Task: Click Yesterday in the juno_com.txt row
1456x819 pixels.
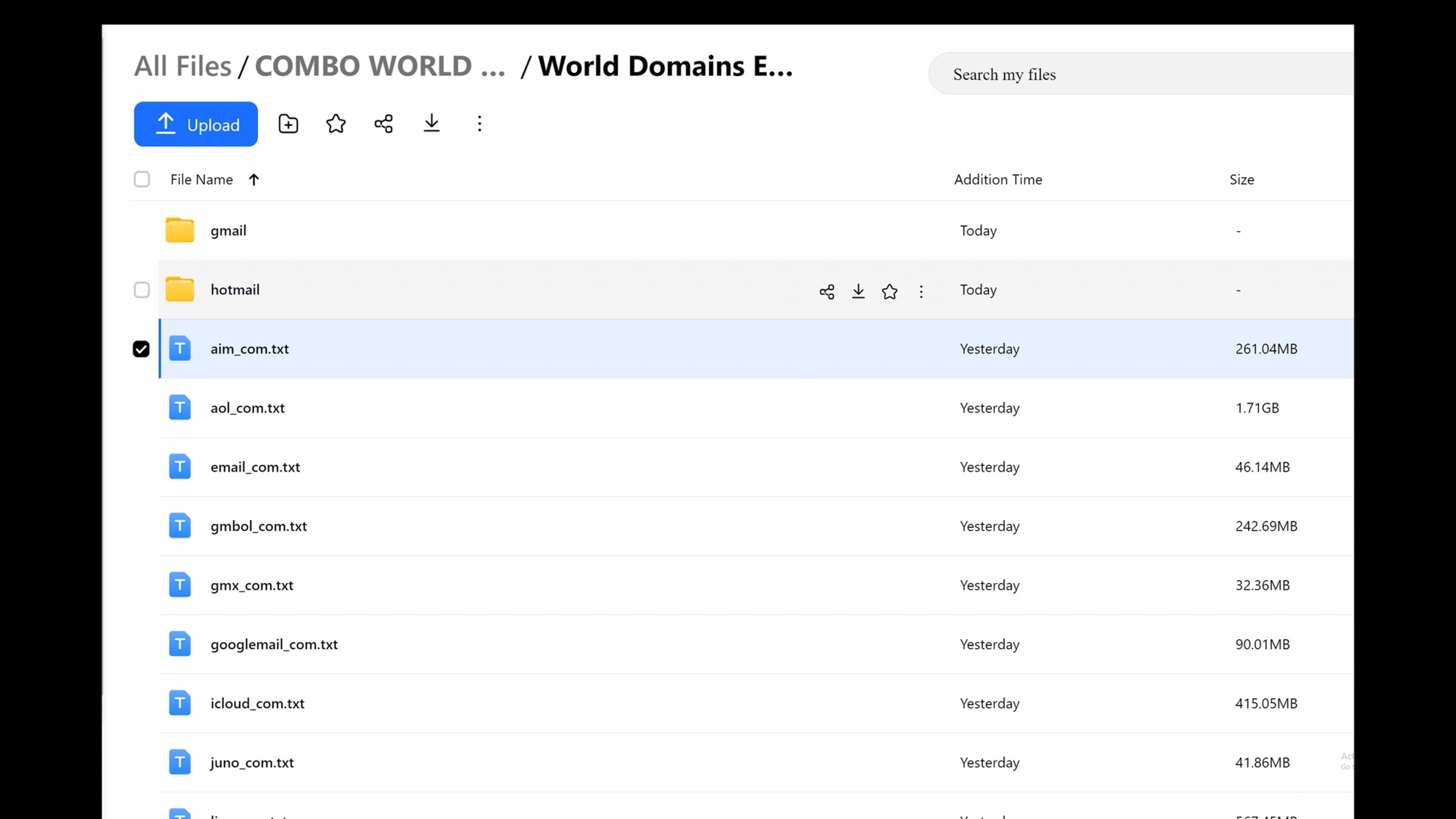Action: point(989,763)
